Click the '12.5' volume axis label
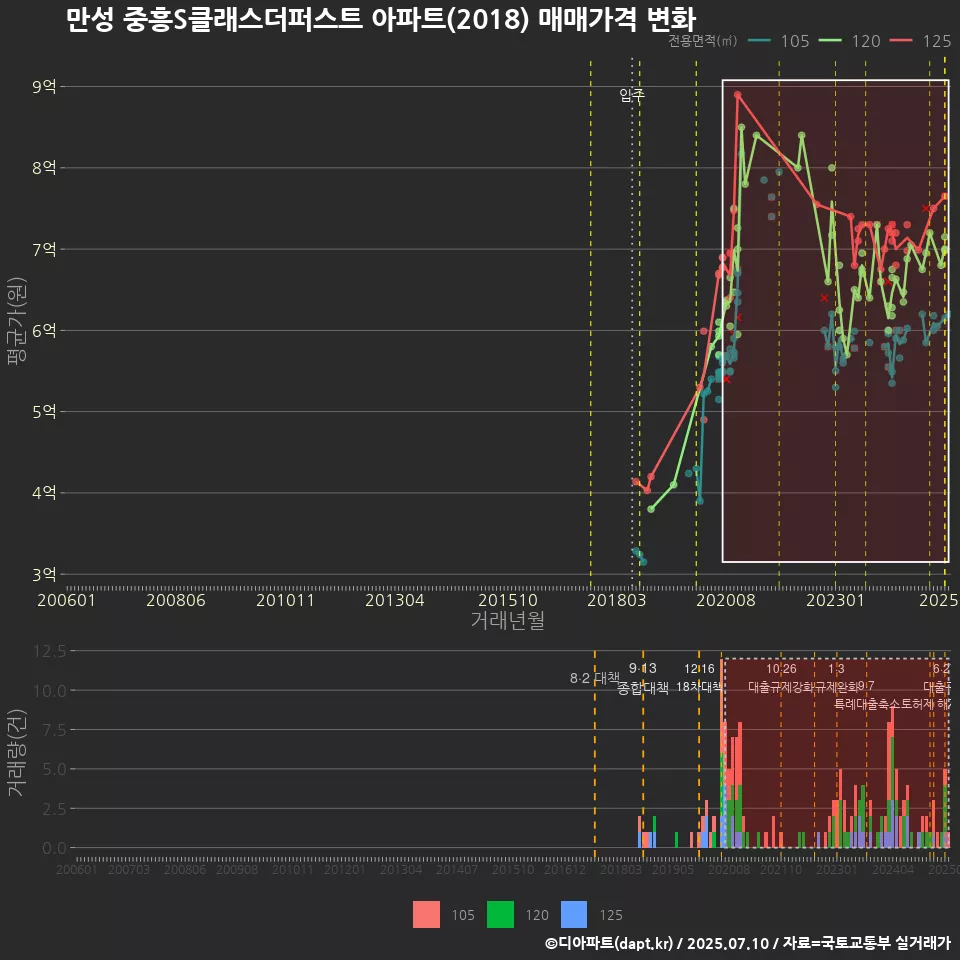 tap(50, 651)
